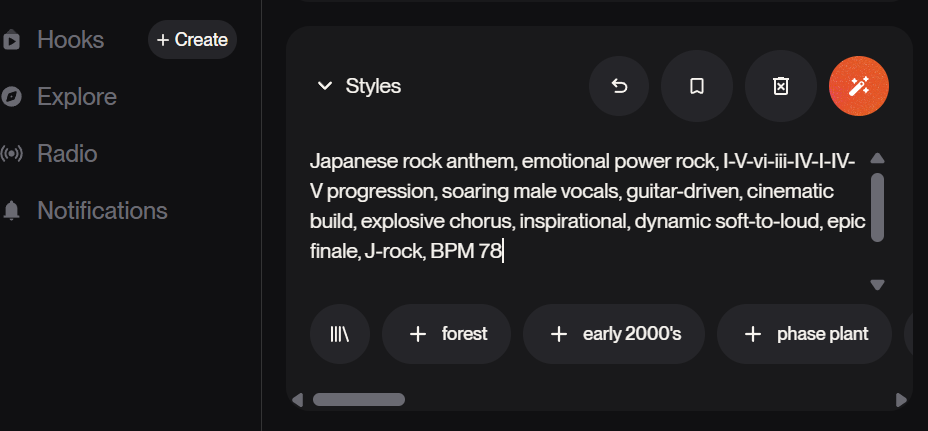Click inside the styles text field
Image resolution: width=928 pixels, height=431 pixels.
pos(585,205)
